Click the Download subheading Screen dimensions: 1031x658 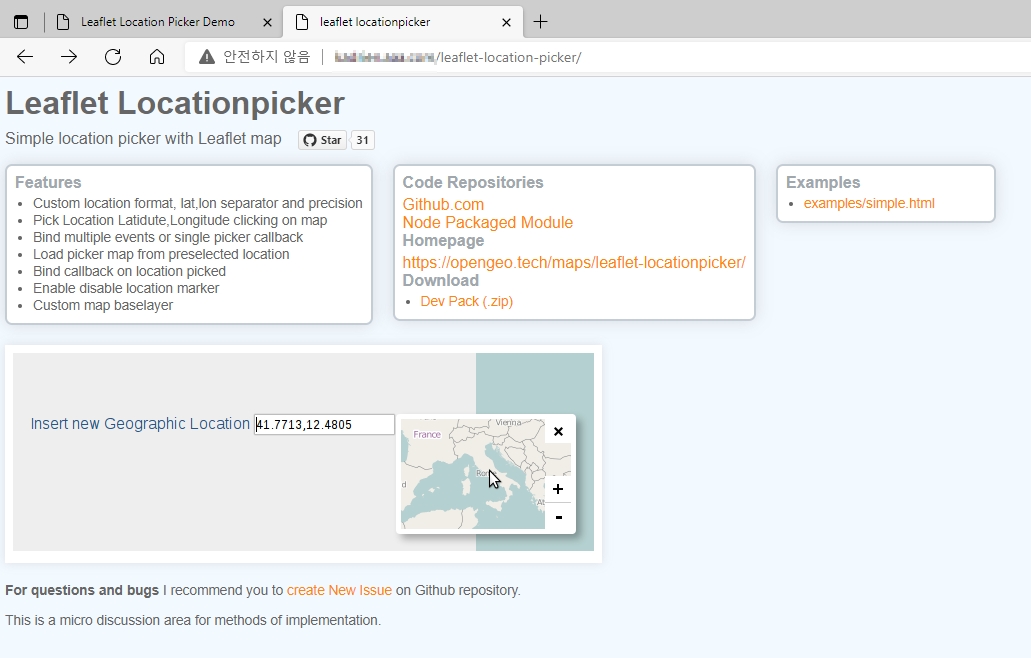point(441,280)
